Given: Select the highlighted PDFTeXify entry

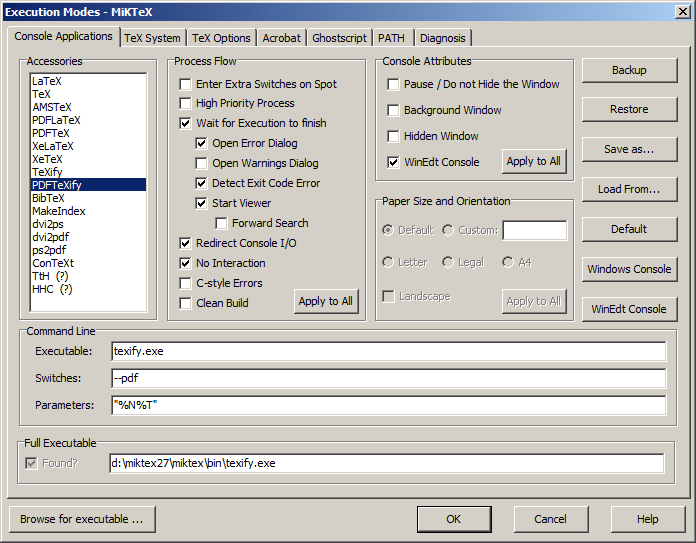Looking at the screenshot, I should [88, 185].
